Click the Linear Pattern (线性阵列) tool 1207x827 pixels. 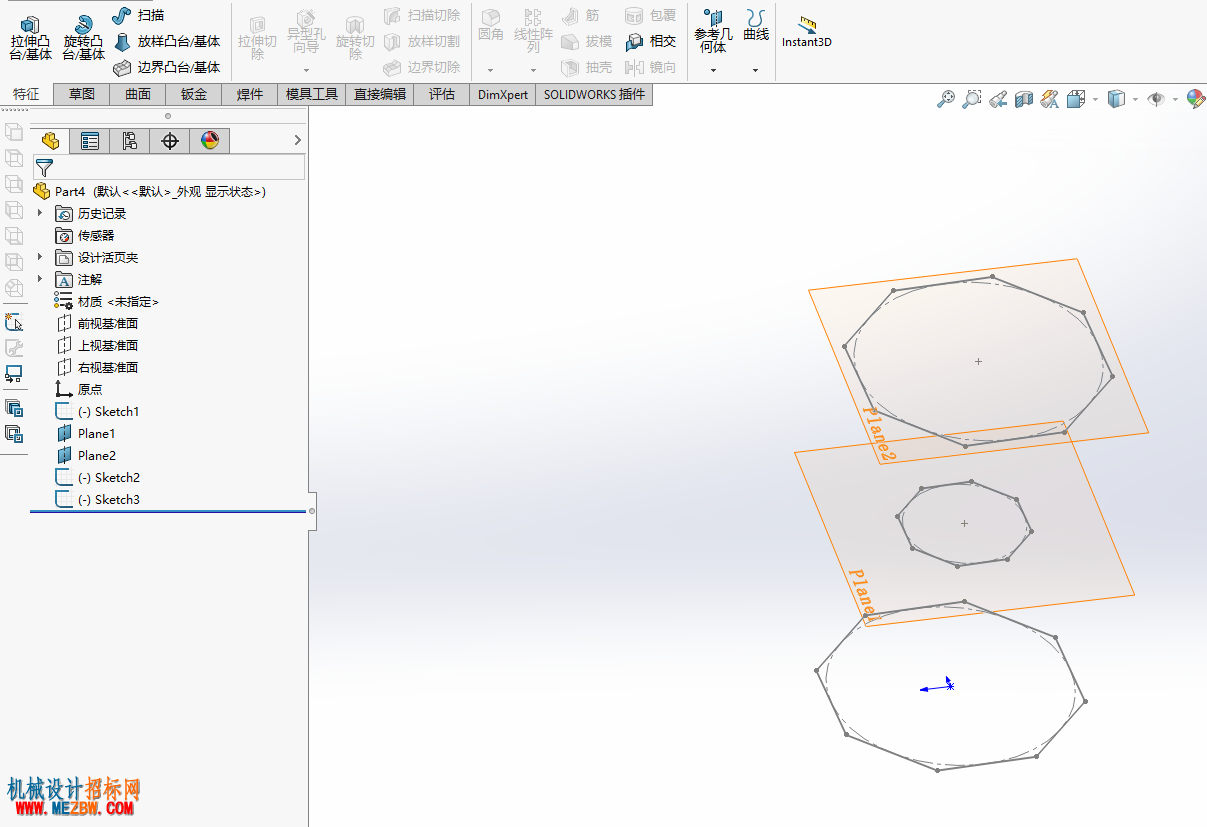click(533, 31)
